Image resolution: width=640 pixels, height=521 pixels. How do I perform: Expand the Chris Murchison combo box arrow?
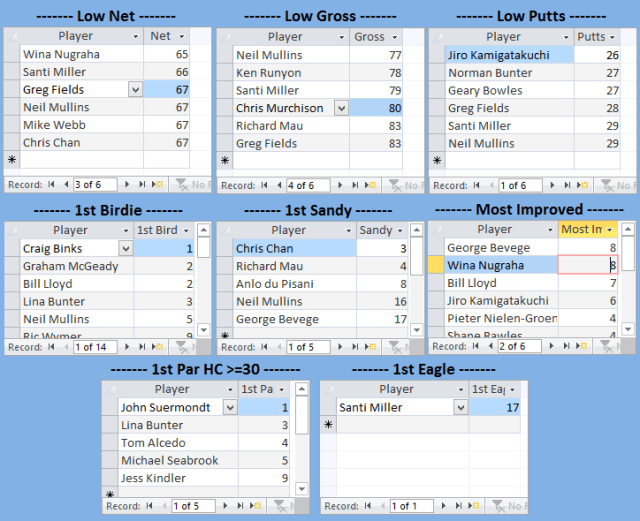coord(341,108)
